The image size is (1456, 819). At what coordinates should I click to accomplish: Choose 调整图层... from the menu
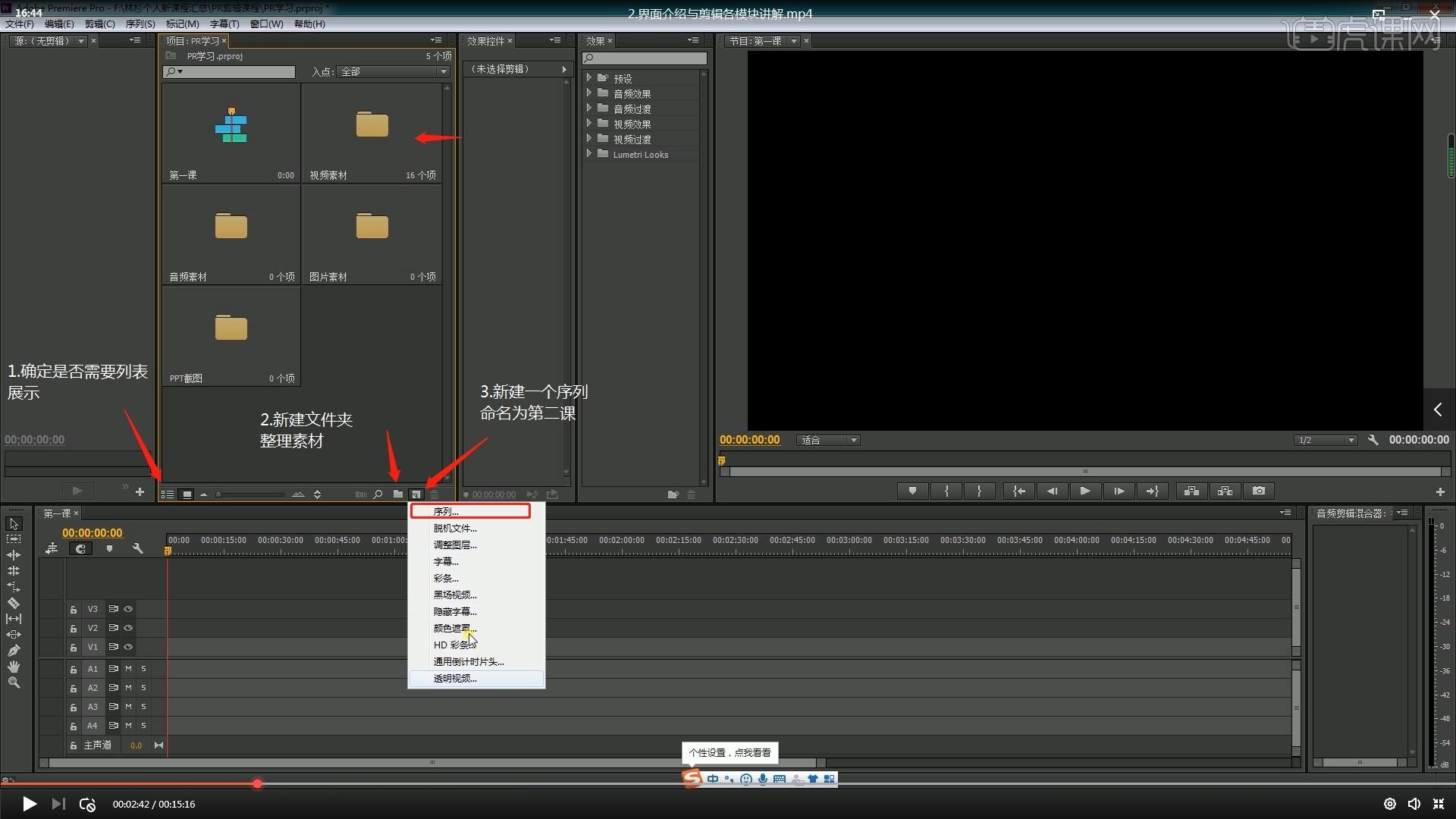tap(476, 545)
